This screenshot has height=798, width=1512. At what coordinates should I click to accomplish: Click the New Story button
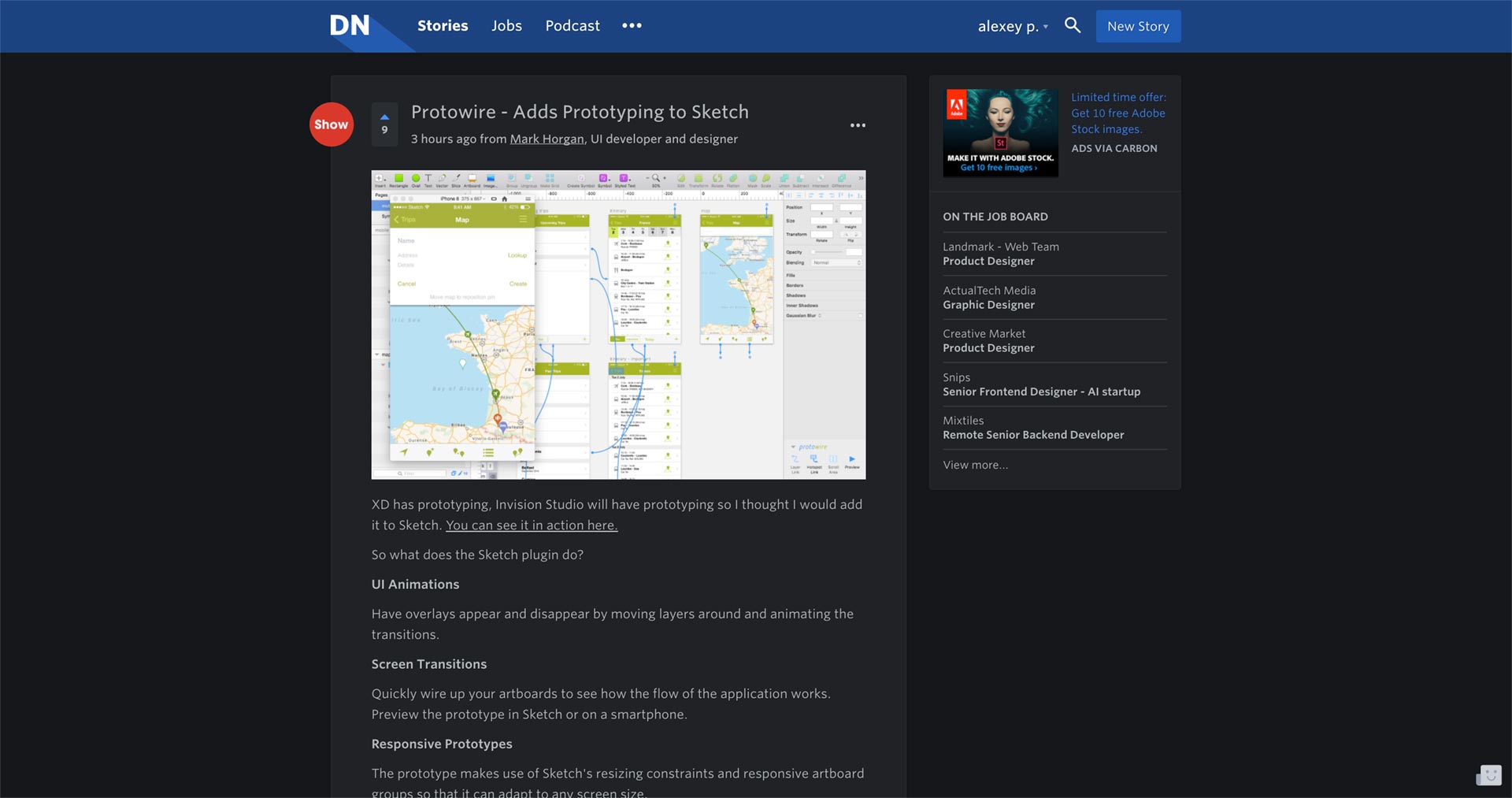click(1138, 26)
